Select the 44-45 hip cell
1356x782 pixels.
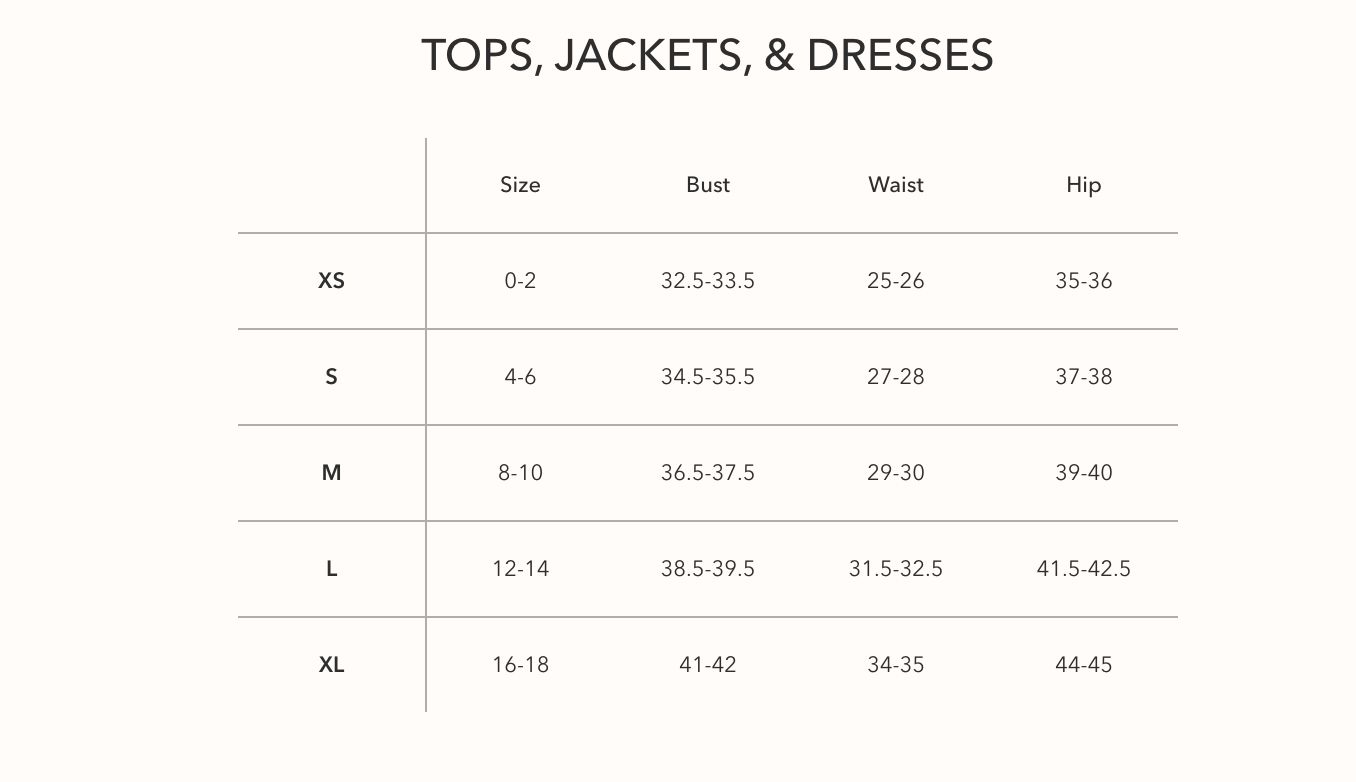(x=1083, y=665)
